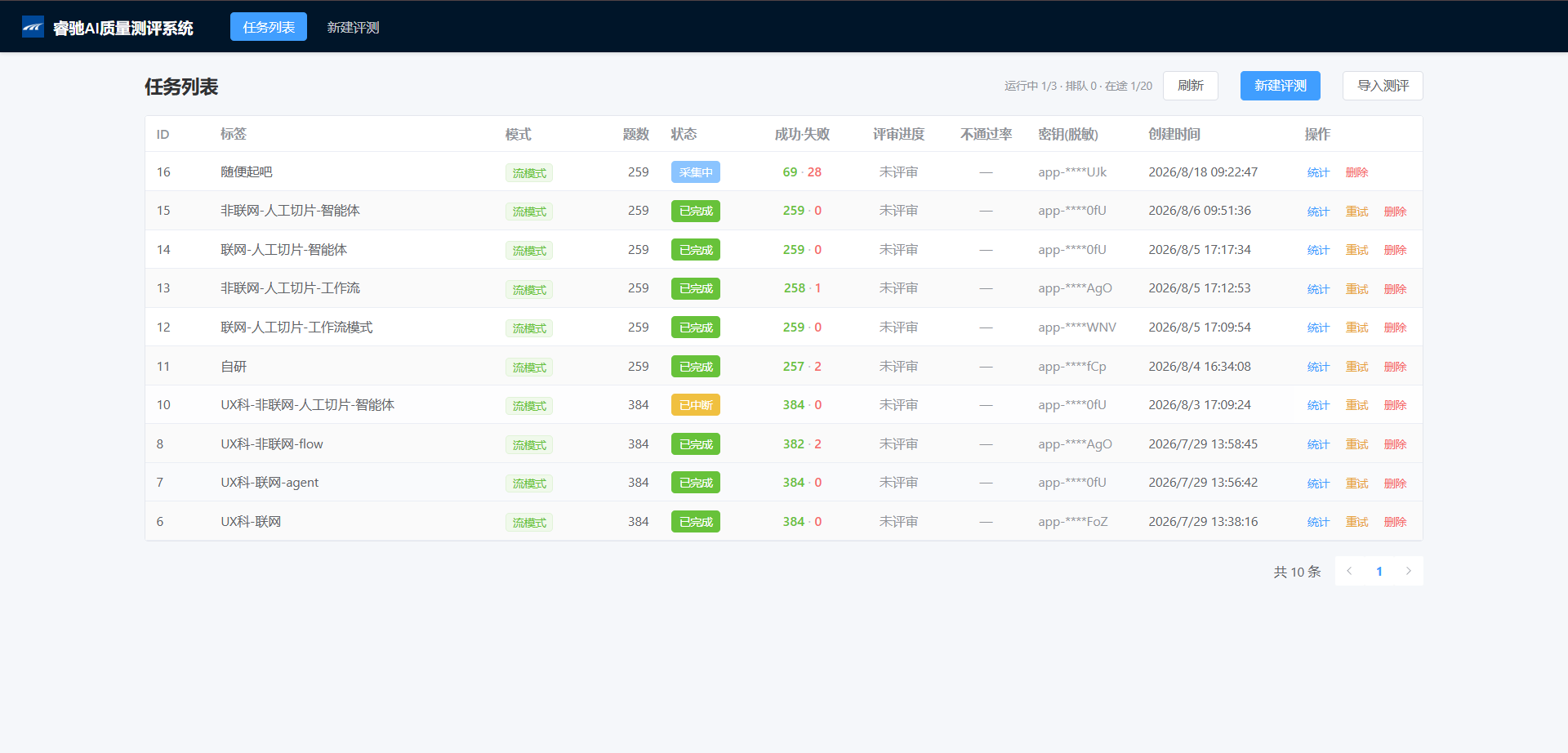Click 删除 for 非联网-人工切片-智能体
Screen dimensions: 1568x753
[x=1395, y=212]
